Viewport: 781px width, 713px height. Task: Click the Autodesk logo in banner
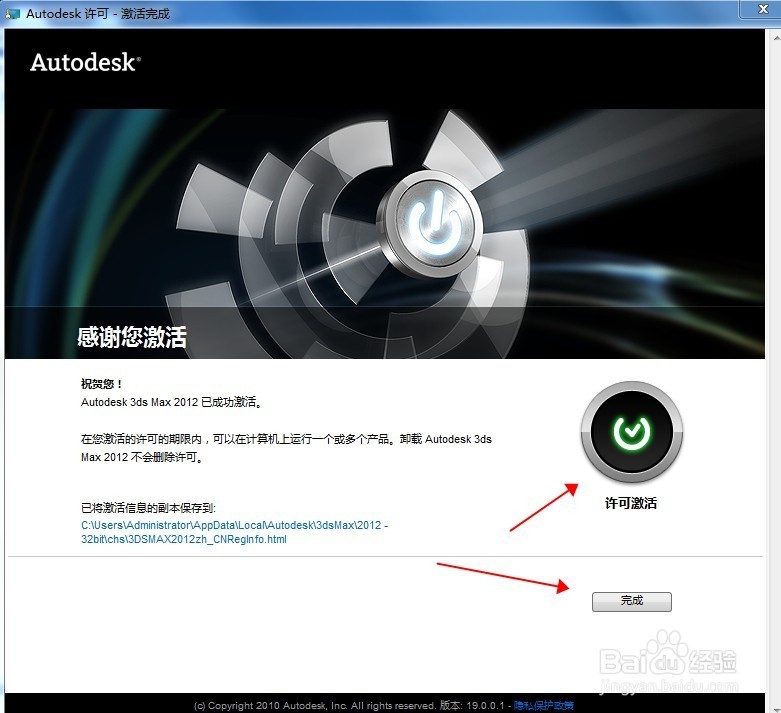(85, 63)
